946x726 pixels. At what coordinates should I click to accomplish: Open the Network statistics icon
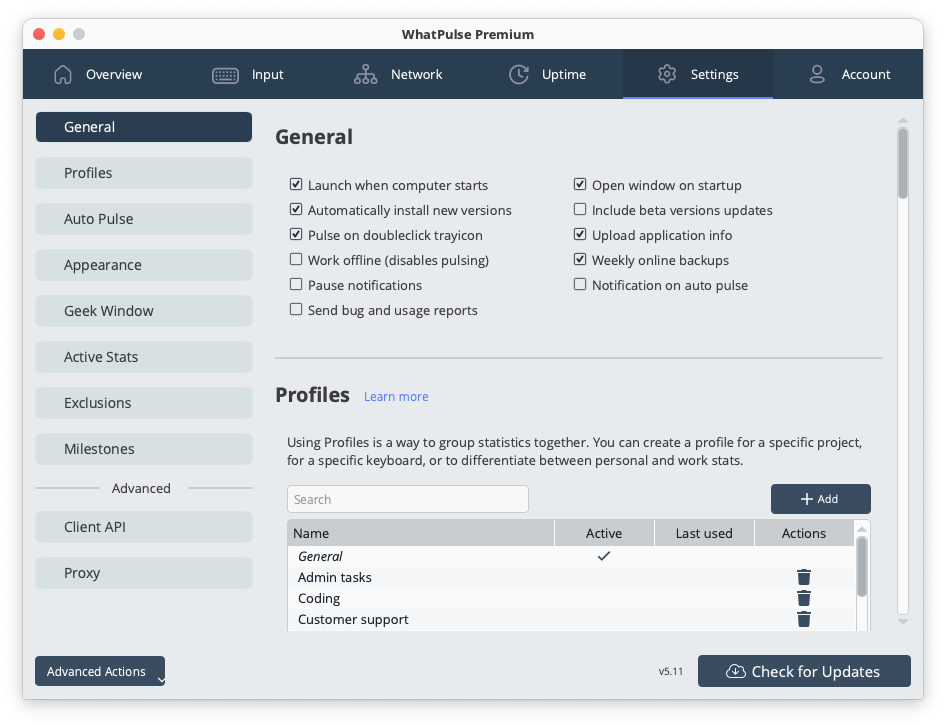click(x=366, y=74)
